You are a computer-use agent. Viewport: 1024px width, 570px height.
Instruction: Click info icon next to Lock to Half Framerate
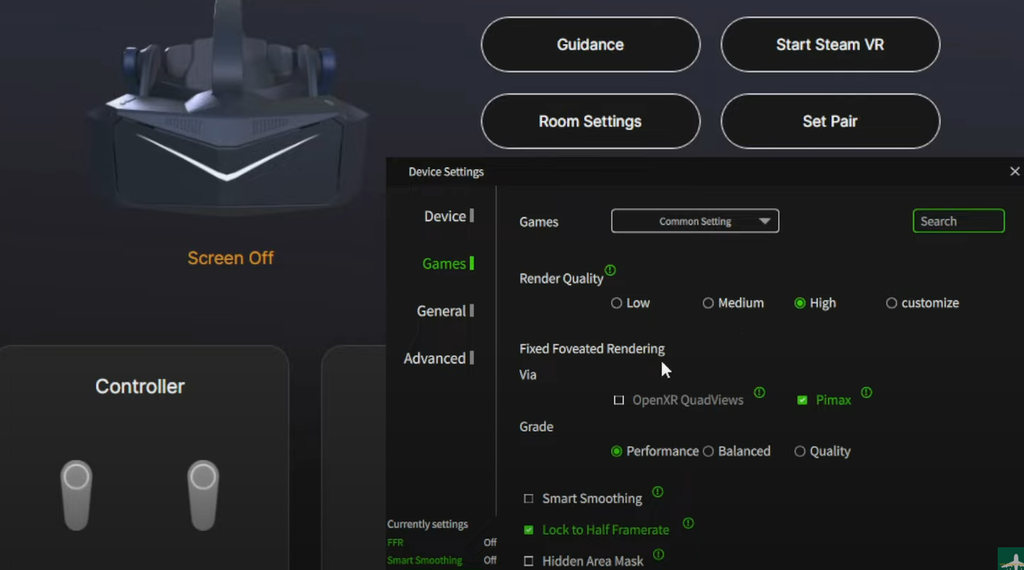[x=688, y=523]
